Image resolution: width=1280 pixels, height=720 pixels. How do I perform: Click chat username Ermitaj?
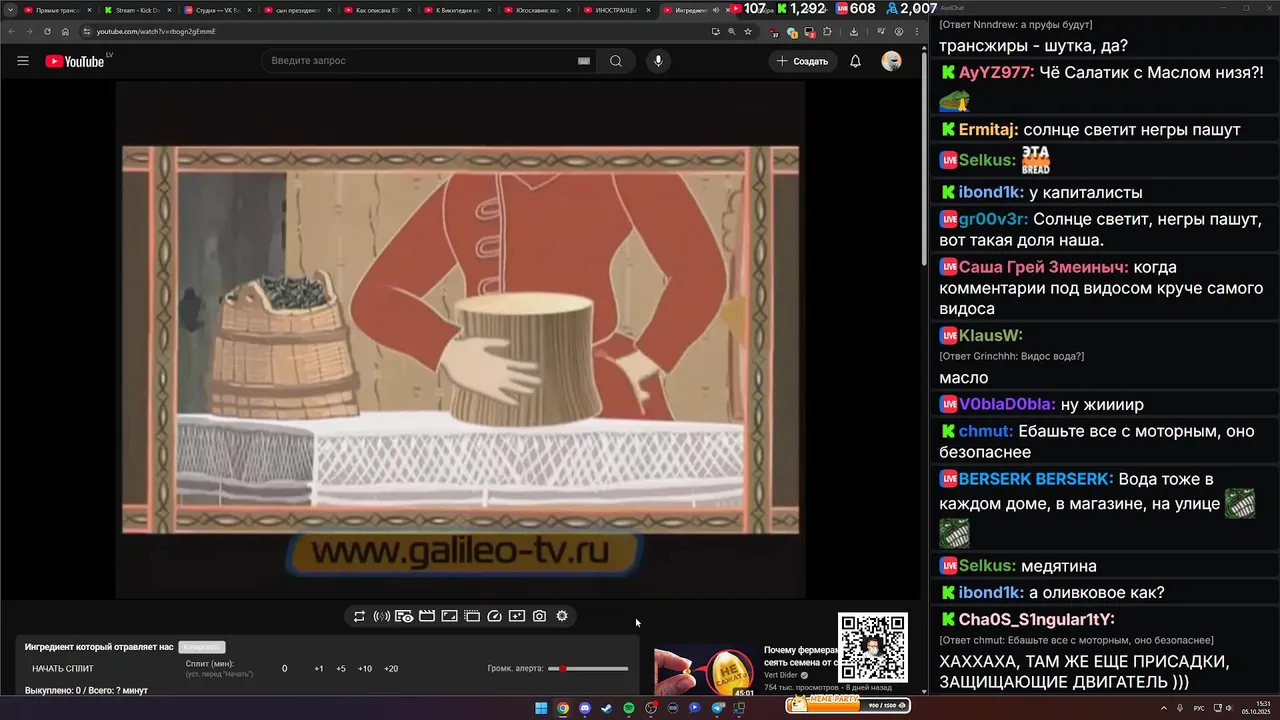pyautogui.click(x=988, y=130)
